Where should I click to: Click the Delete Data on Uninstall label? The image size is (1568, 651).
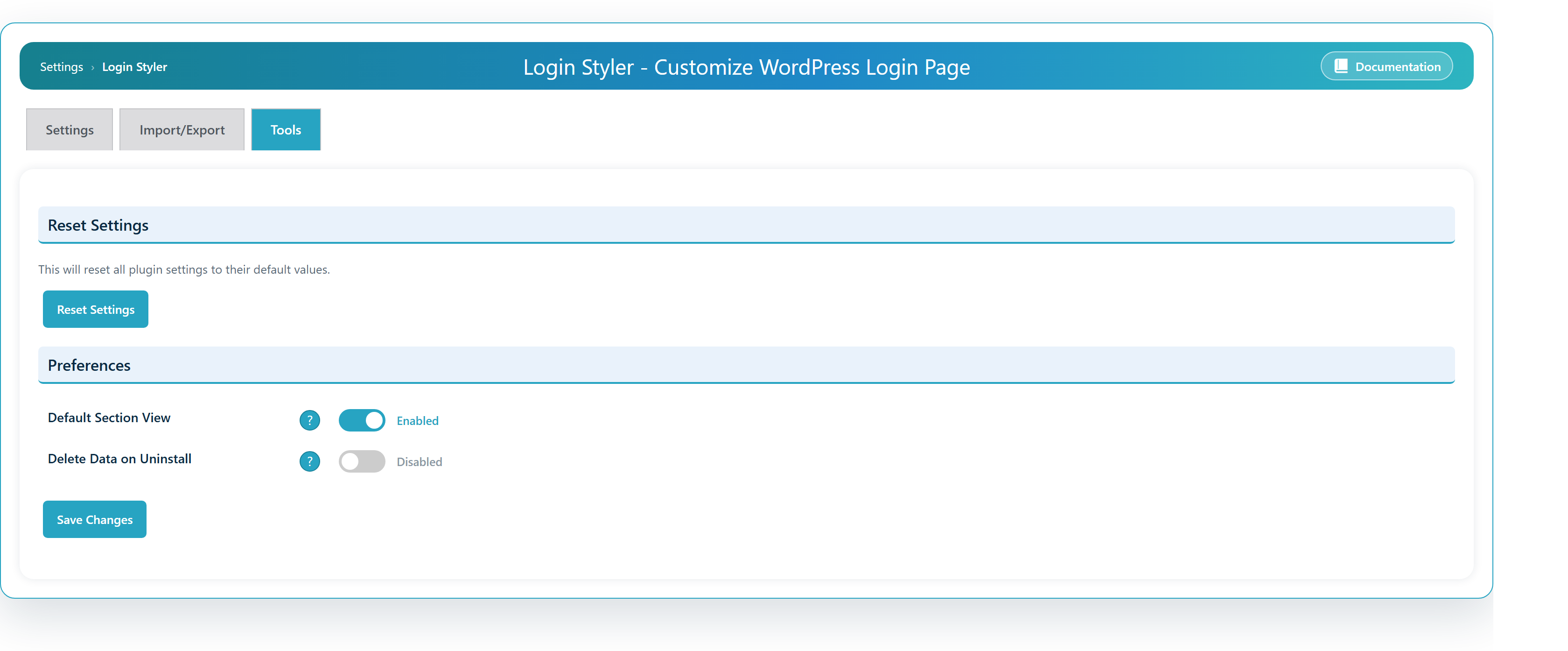120,459
